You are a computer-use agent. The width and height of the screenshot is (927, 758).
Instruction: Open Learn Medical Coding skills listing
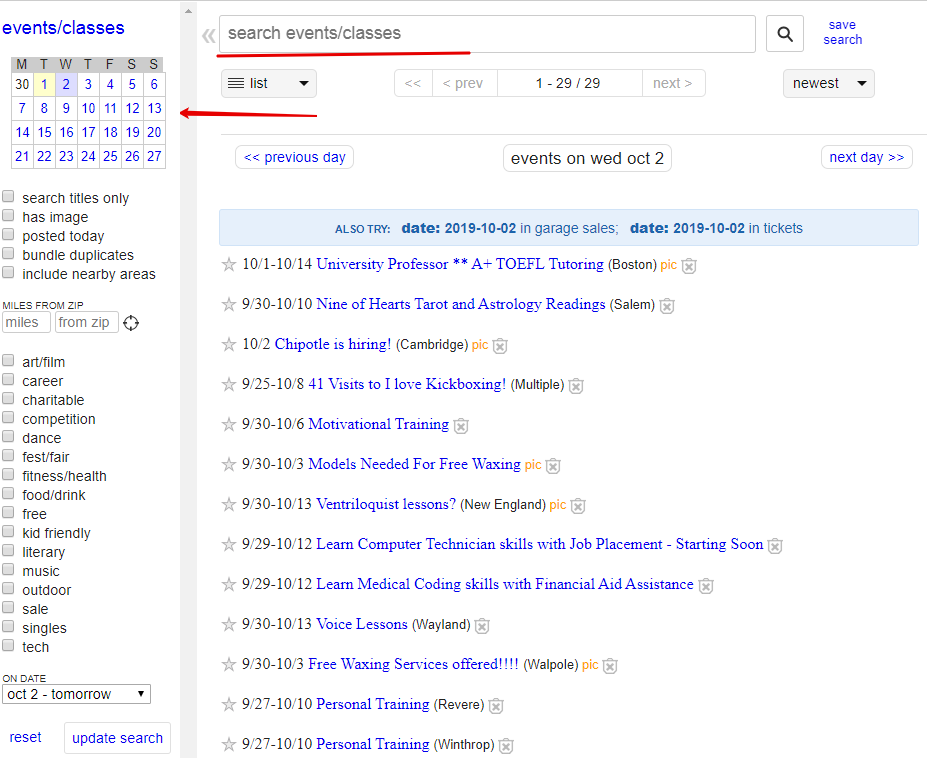[505, 584]
